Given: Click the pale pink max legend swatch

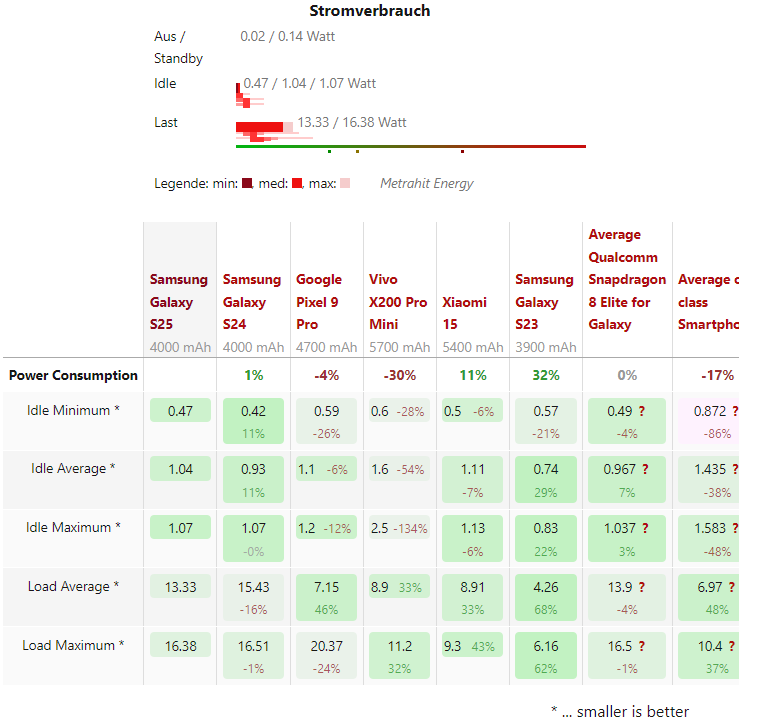Looking at the screenshot, I should point(345,183).
